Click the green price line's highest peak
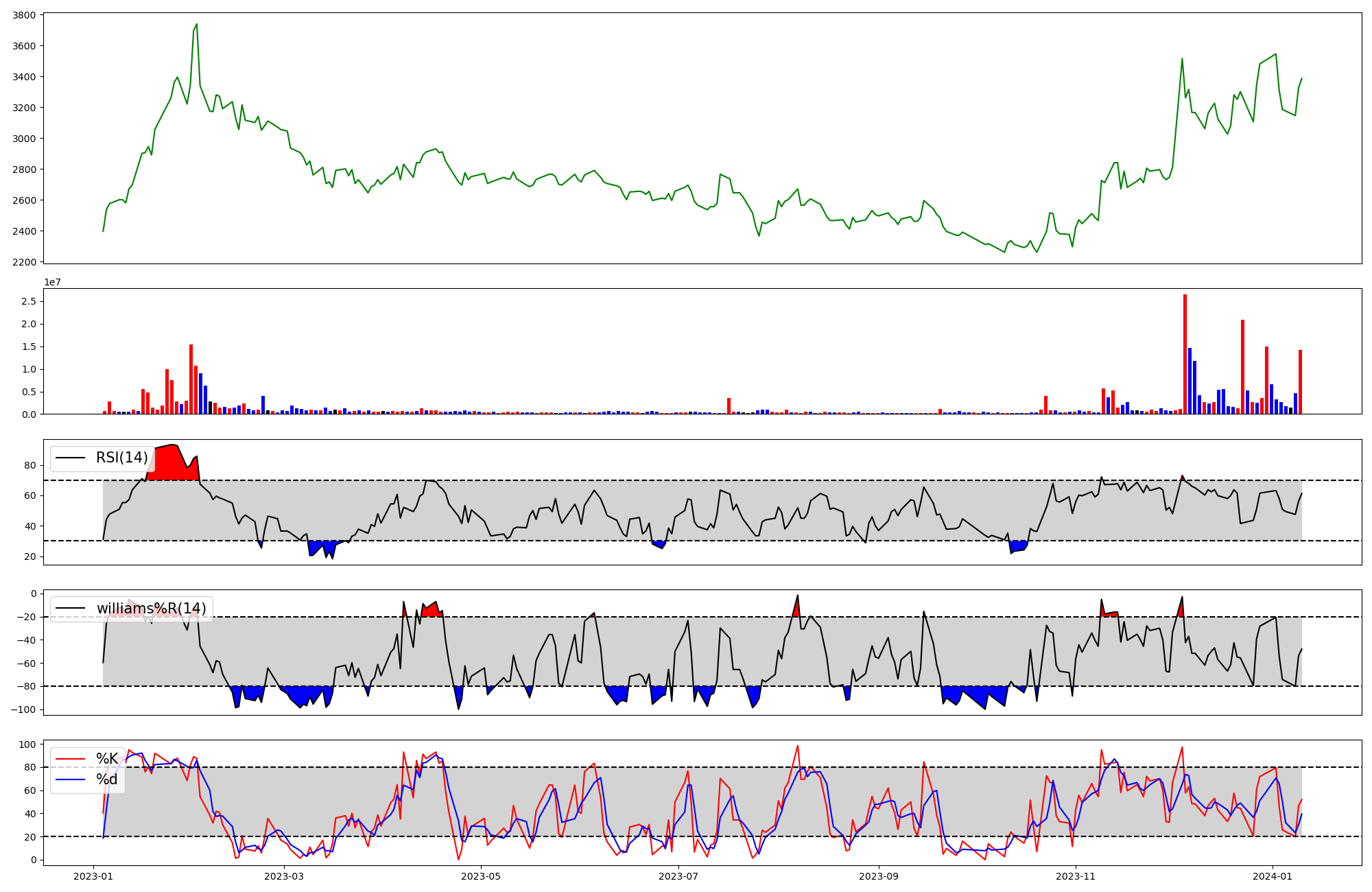The image size is (1372, 892). [197, 25]
